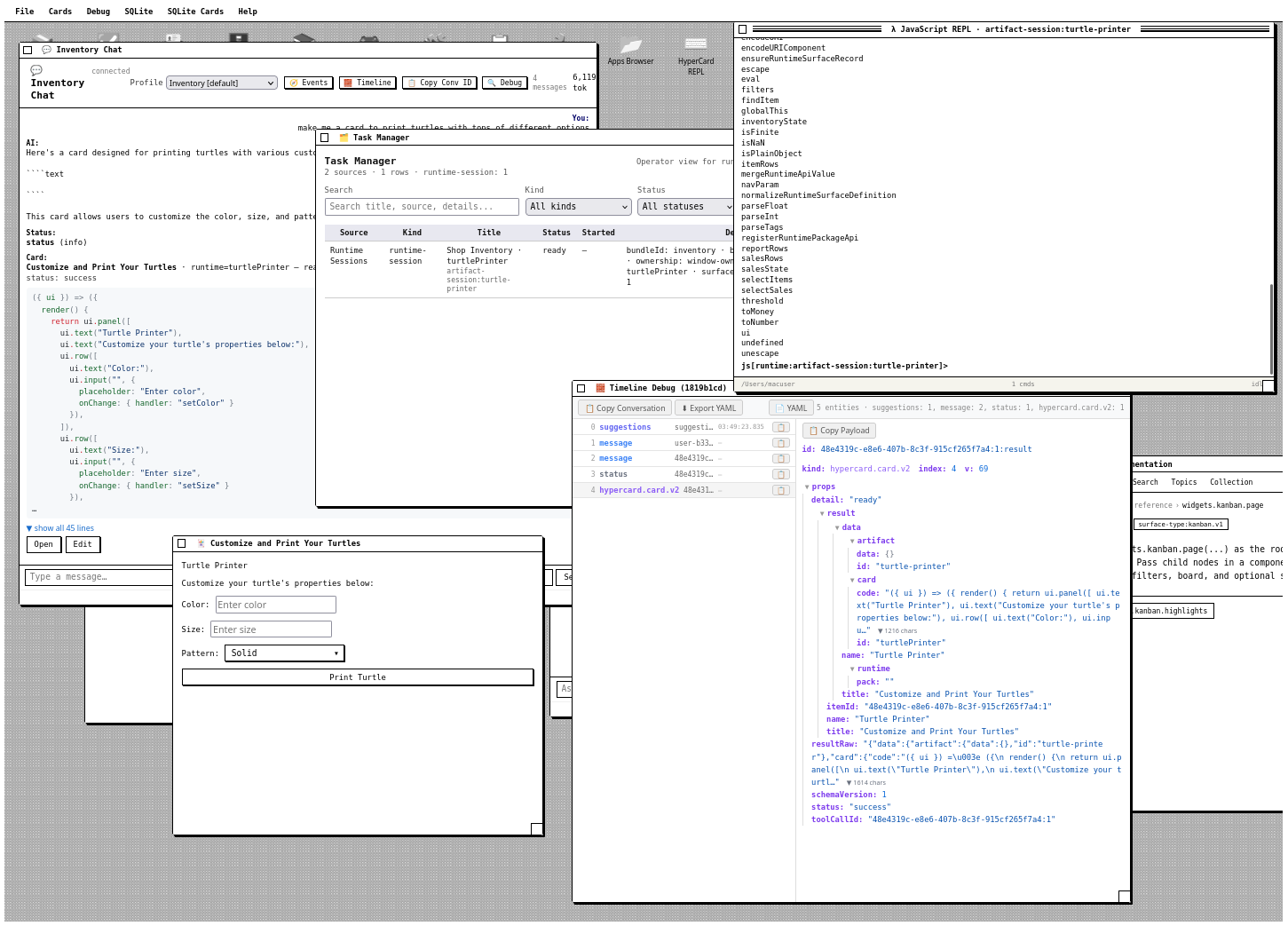Click the Copy Payload button
1288x926 pixels.
[x=839, y=431]
